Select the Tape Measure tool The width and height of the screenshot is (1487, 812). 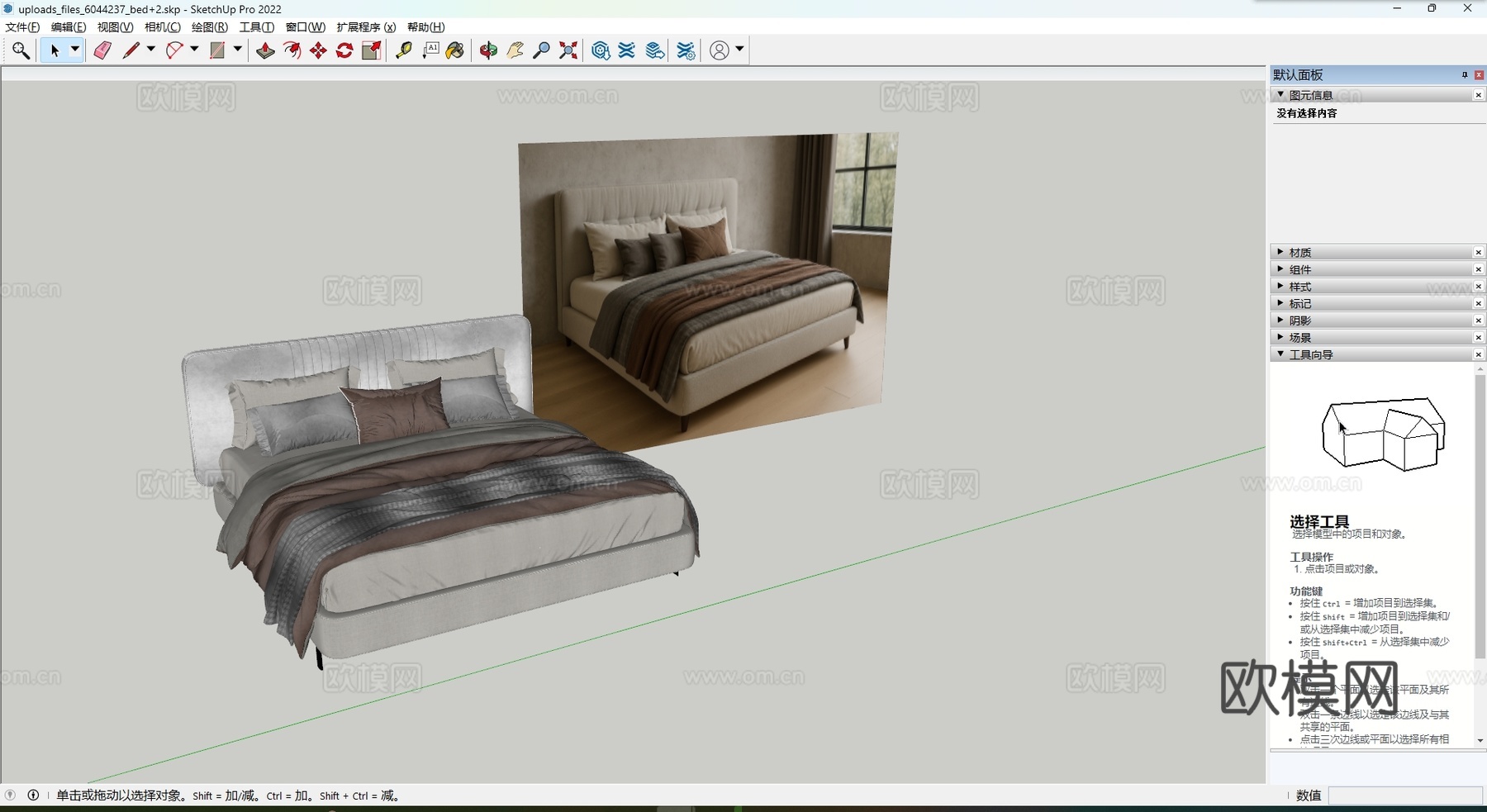(x=404, y=50)
